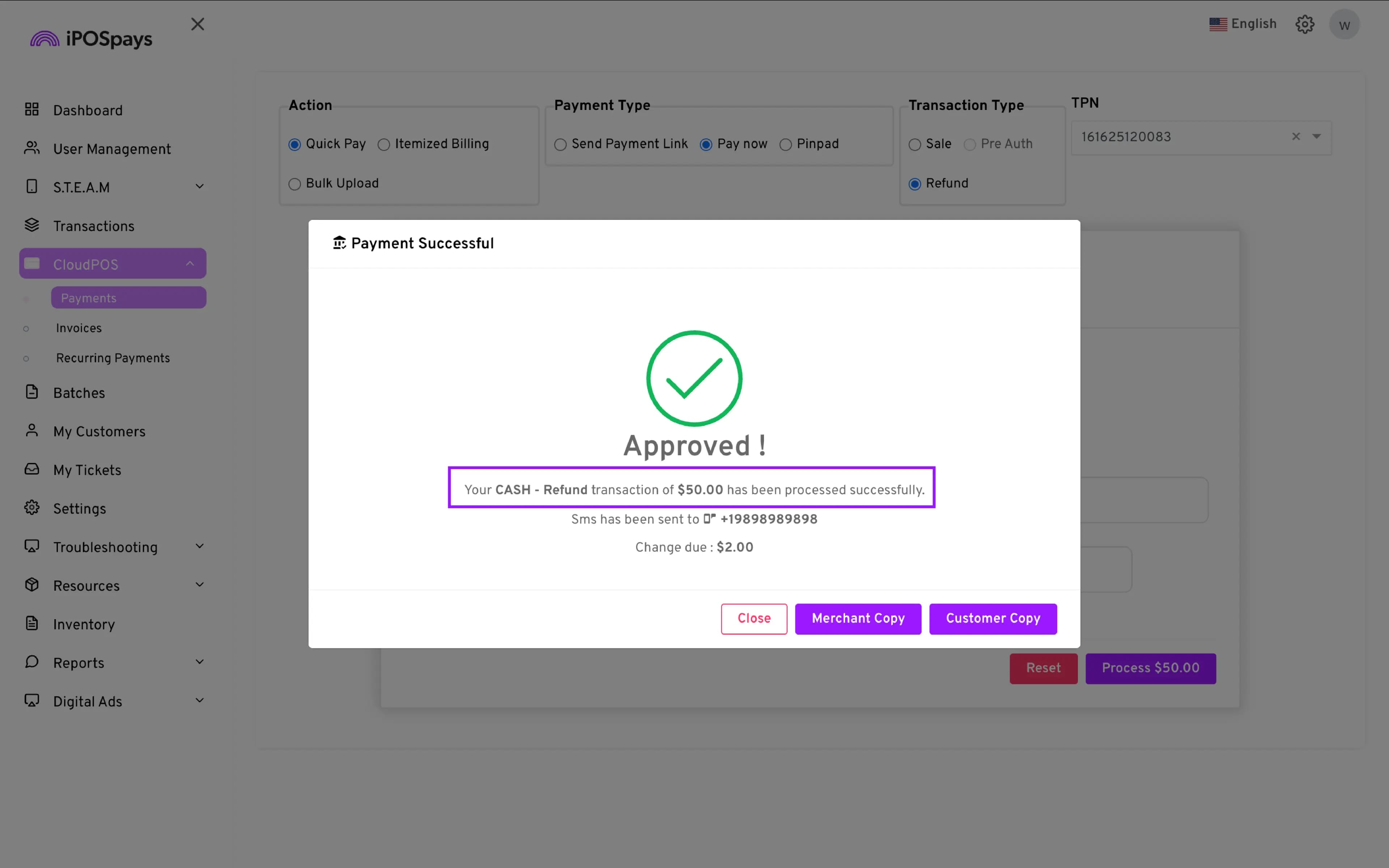Click the Merchant Copy button
This screenshot has width=1389, height=868.
pyautogui.click(x=858, y=618)
